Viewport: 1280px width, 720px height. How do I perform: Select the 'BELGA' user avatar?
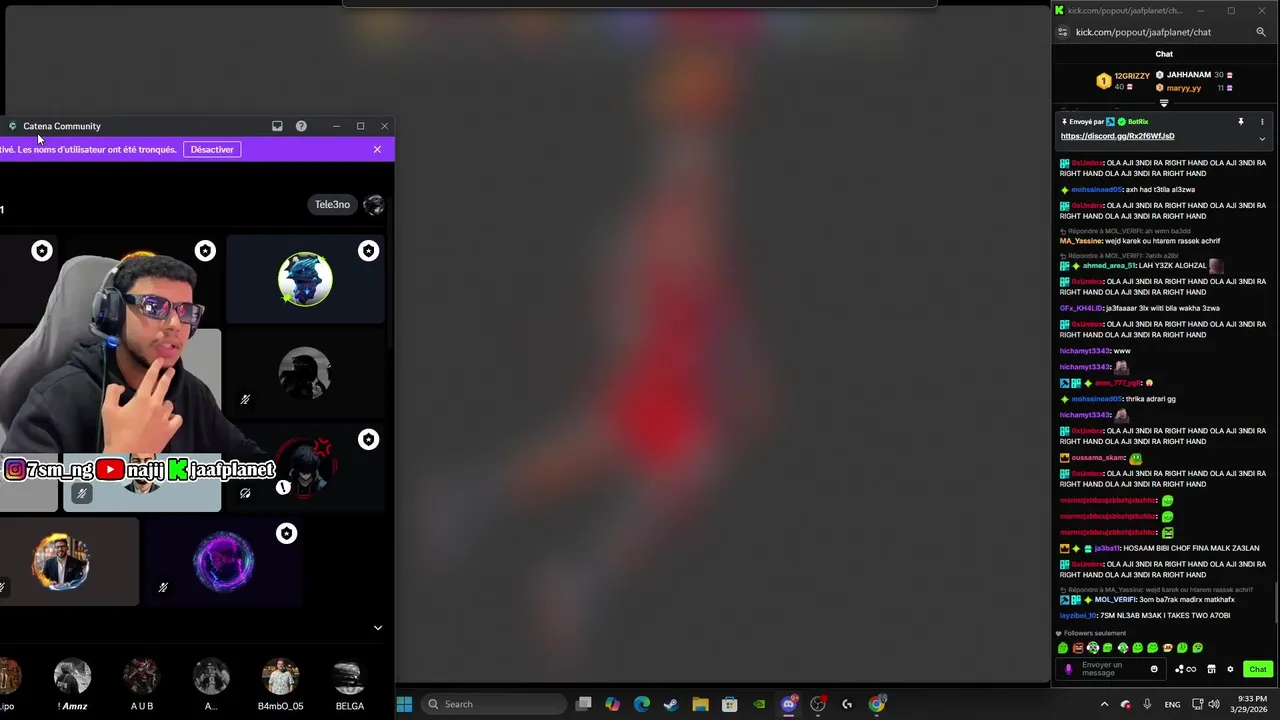tap(349, 677)
